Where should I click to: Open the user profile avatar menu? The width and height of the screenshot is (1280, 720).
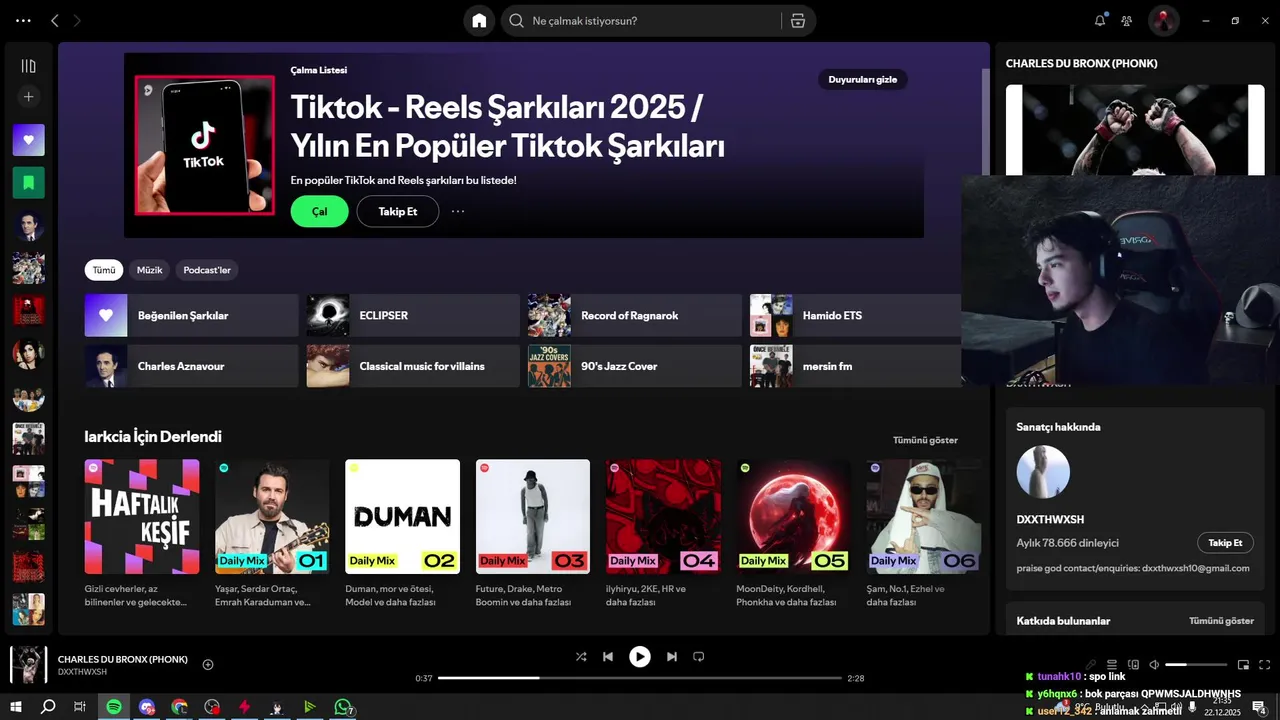coord(1164,20)
